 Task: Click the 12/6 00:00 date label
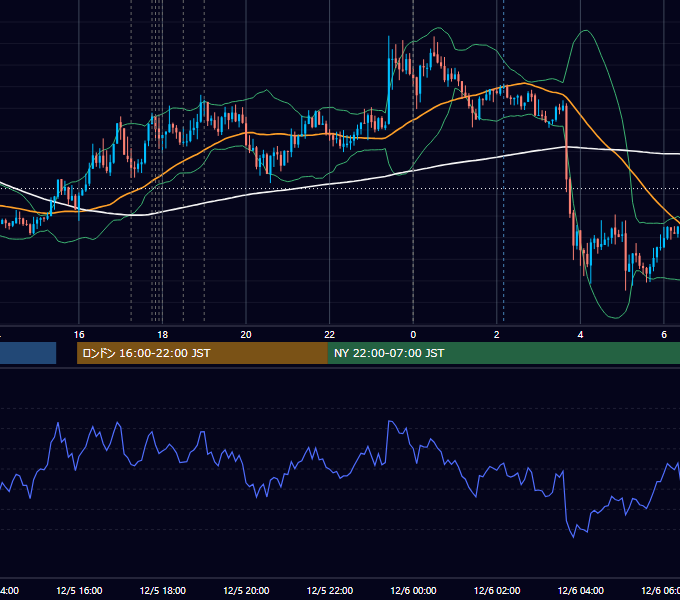click(x=413, y=591)
